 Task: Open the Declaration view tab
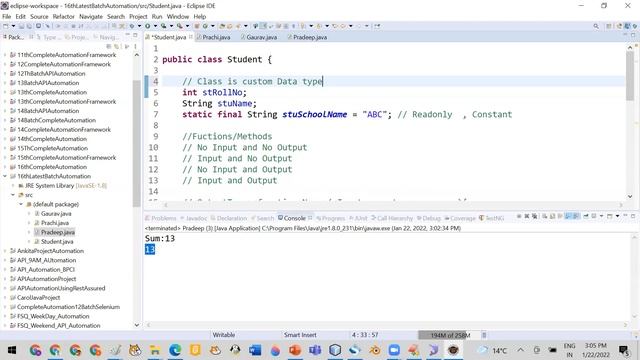point(229,218)
